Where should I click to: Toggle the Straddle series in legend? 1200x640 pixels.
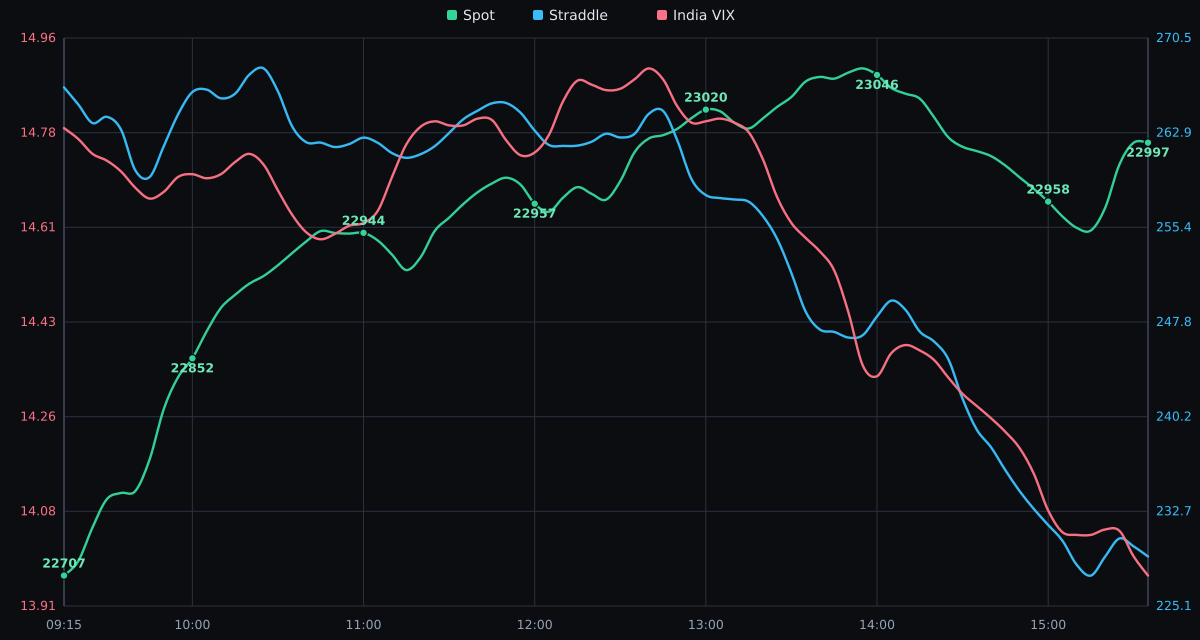point(570,15)
